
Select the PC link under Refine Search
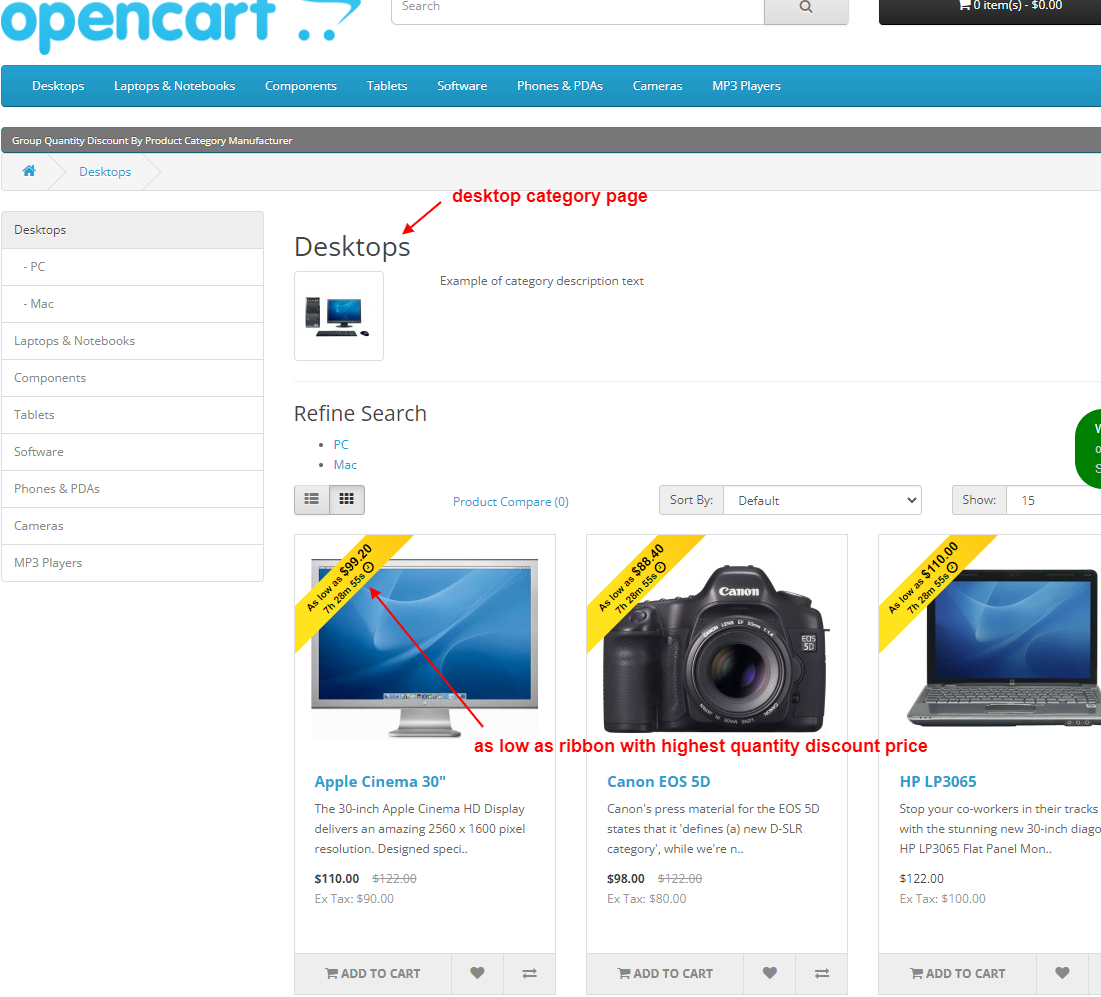340,444
